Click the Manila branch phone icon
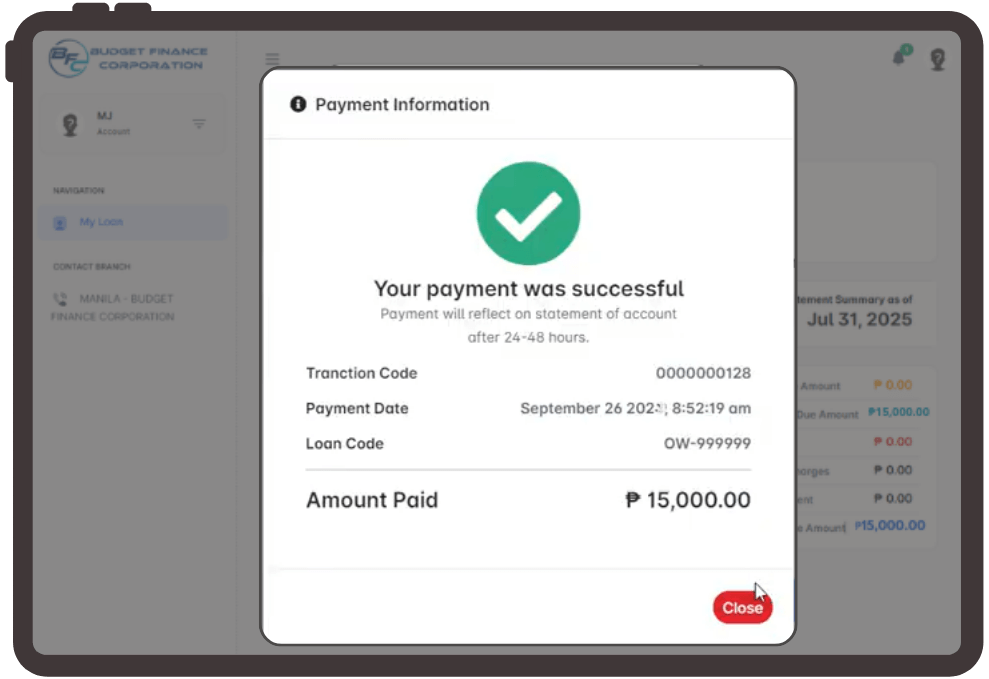The width and height of the screenshot is (989, 679). [60, 299]
